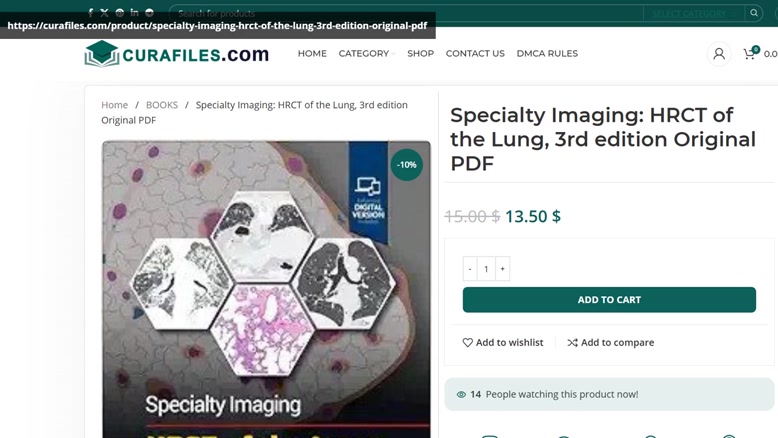The width and height of the screenshot is (778, 438).
Task: Click the compare arrows icon
Action: tap(572, 343)
